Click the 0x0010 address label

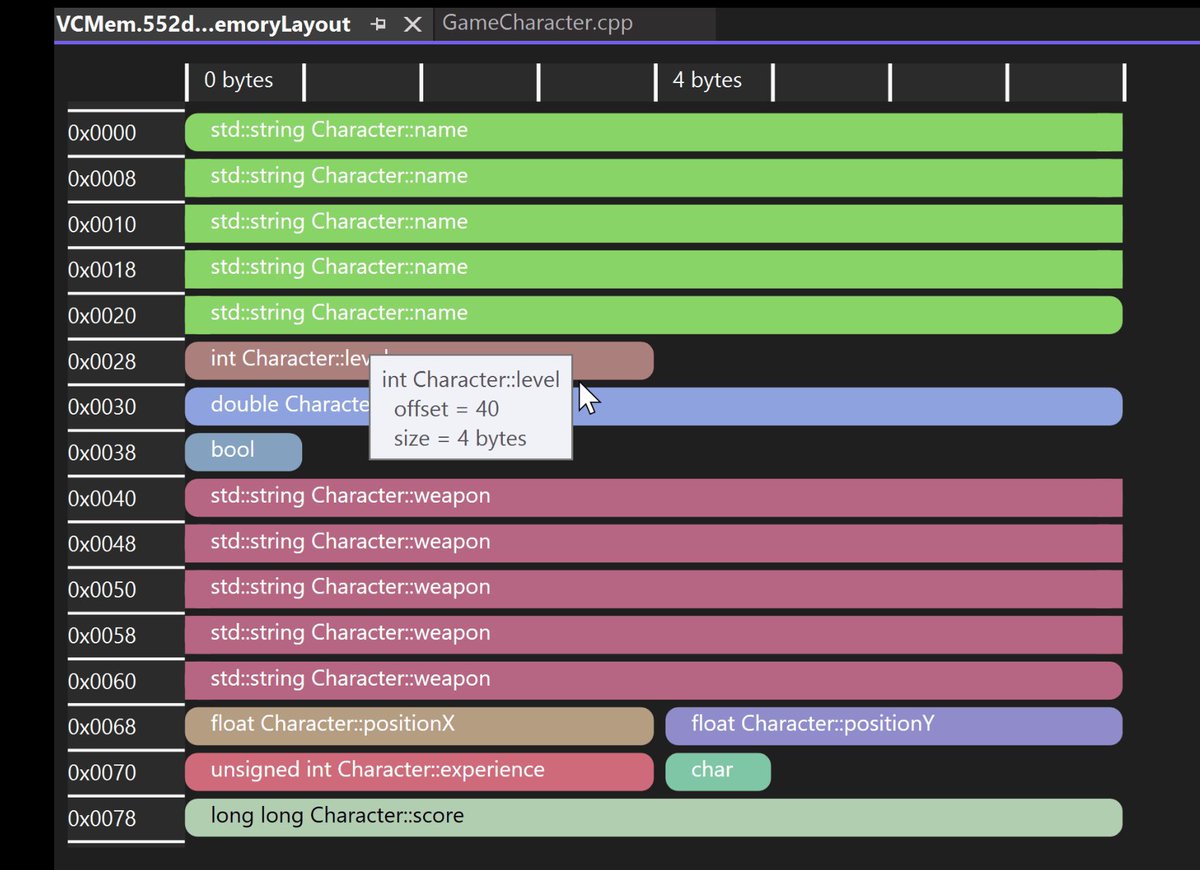102,224
